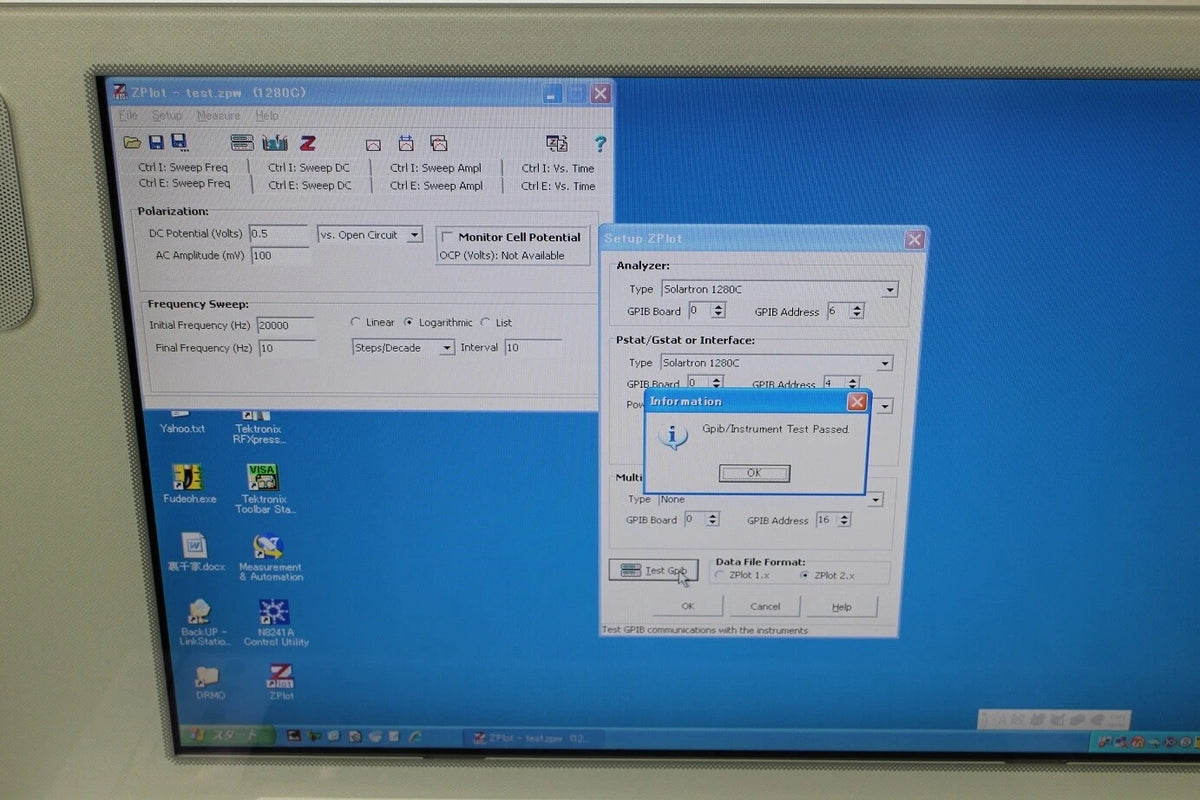The image size is (1200, 800).
Task: Open Pstat/Gstat Type Solartron 1280C dropdown
Action: pos(776,363)
